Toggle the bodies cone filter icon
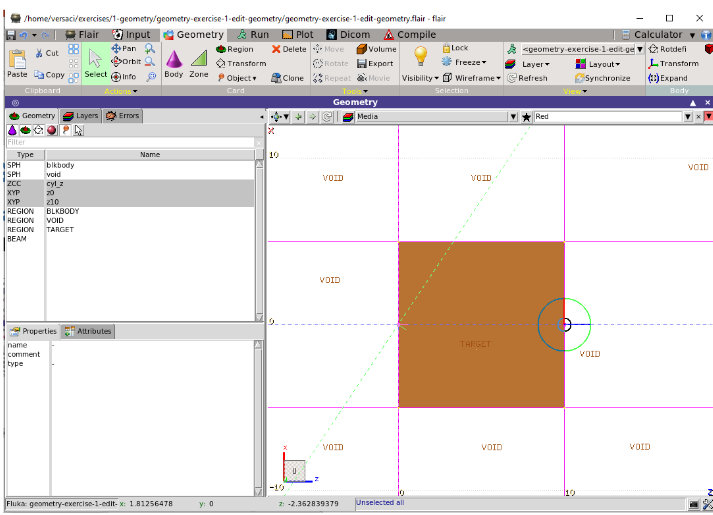The height and width of the screenshot is (515, 713). click(x=12, y=130)
